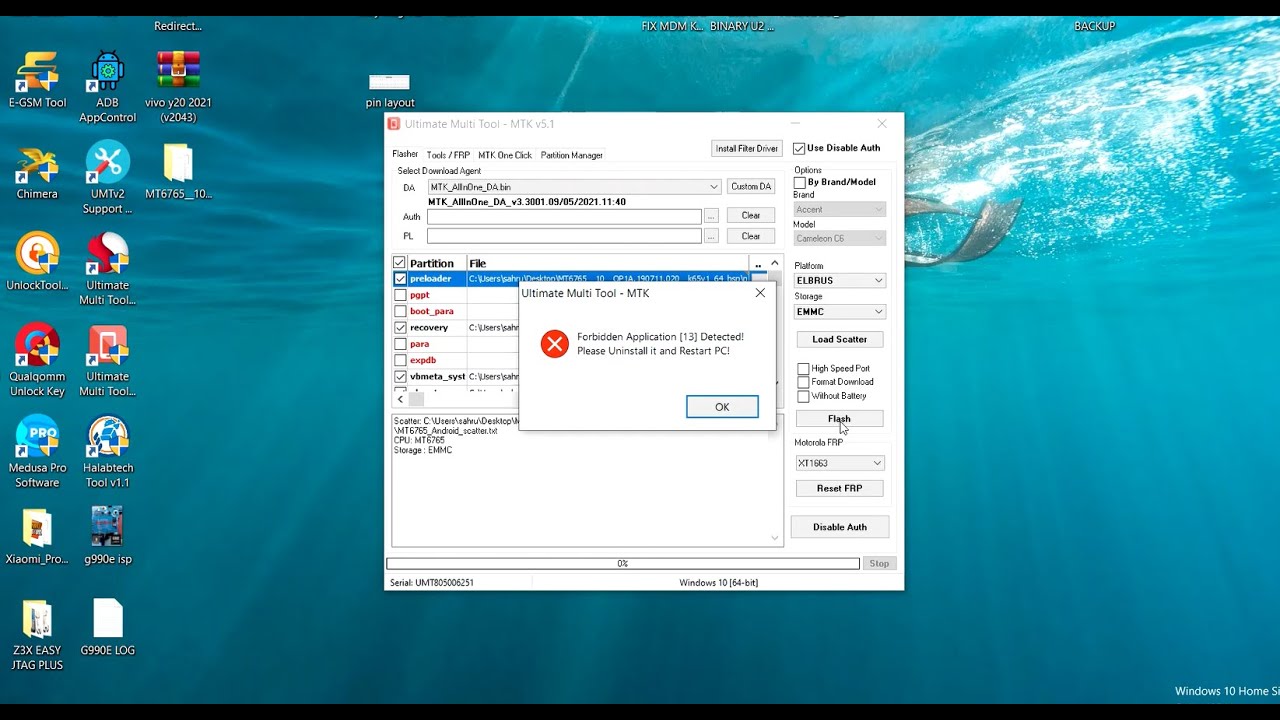Click the Install Filter Driver button
This screenshot has width=1280, height=720.
[746, 148]
